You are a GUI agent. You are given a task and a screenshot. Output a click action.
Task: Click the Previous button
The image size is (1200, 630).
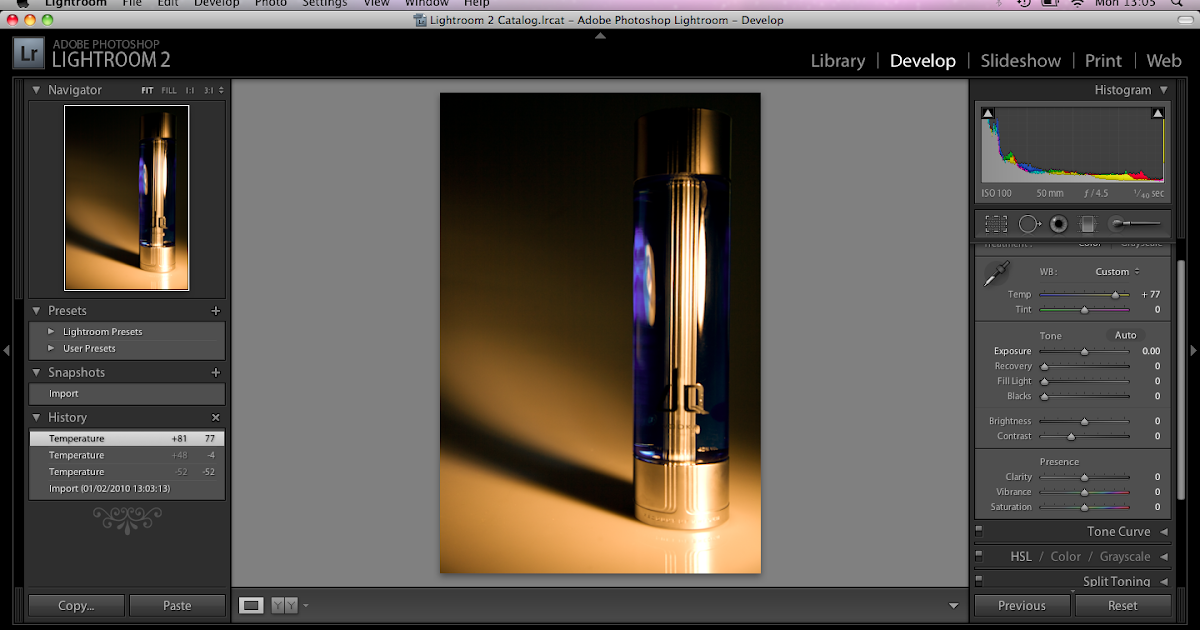tap(1022, 606)
